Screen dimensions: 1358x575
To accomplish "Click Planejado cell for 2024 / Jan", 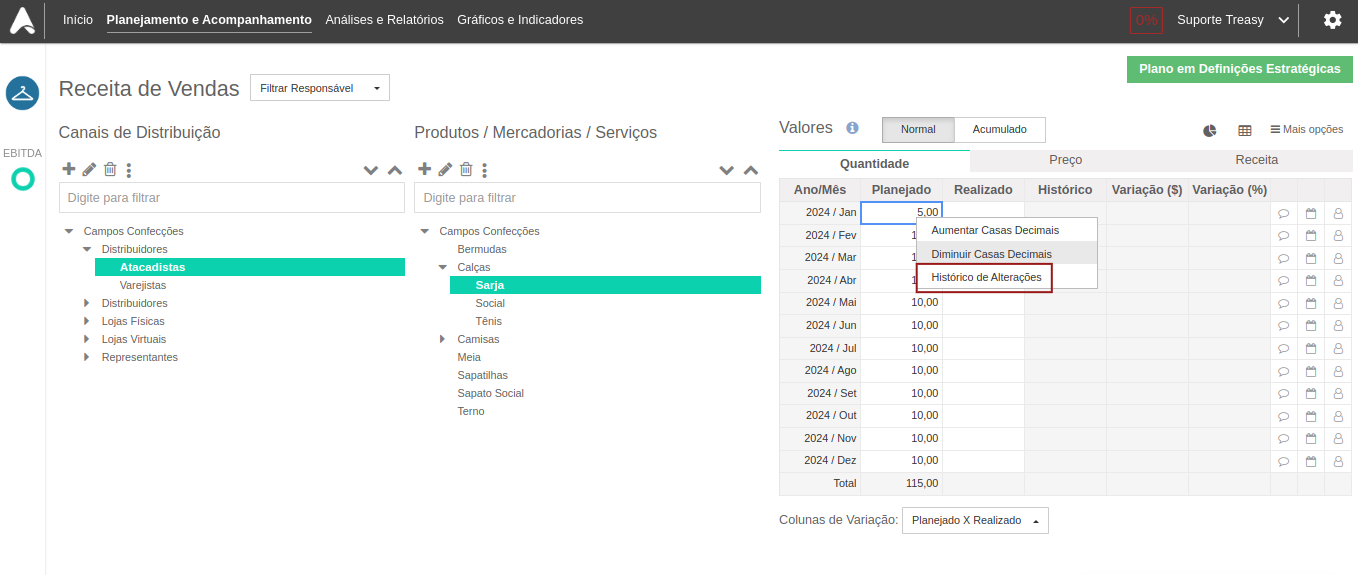I will pyautogui.click(x=901, y=213).
